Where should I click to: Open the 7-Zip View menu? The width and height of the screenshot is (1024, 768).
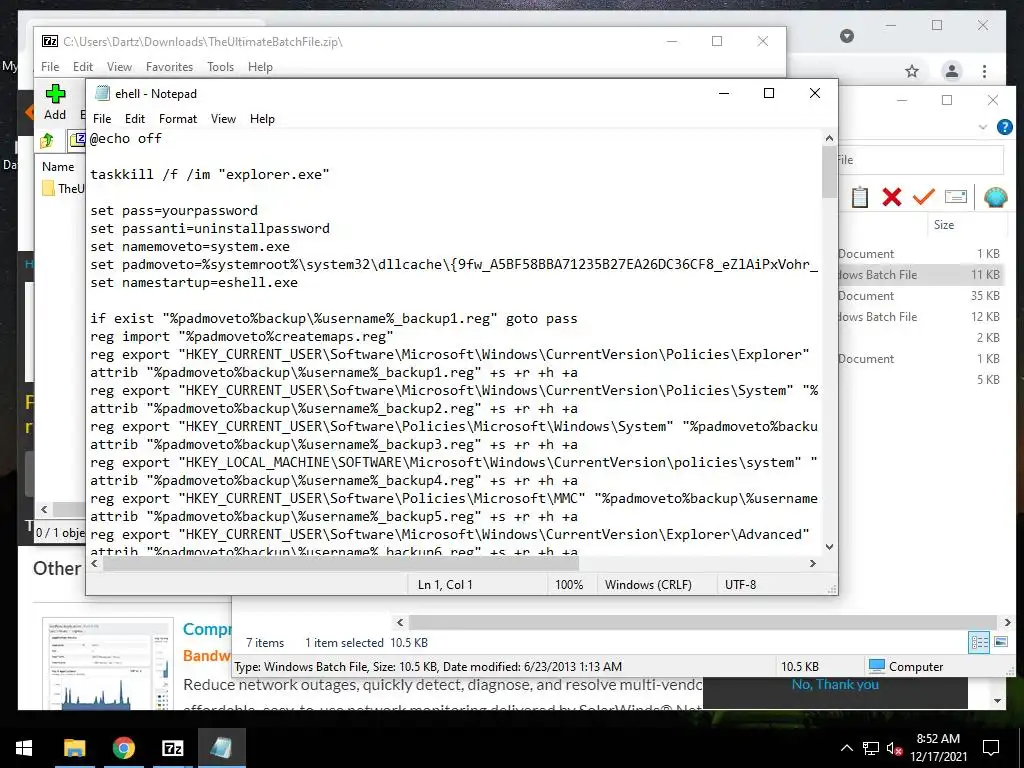pos(120,67)
